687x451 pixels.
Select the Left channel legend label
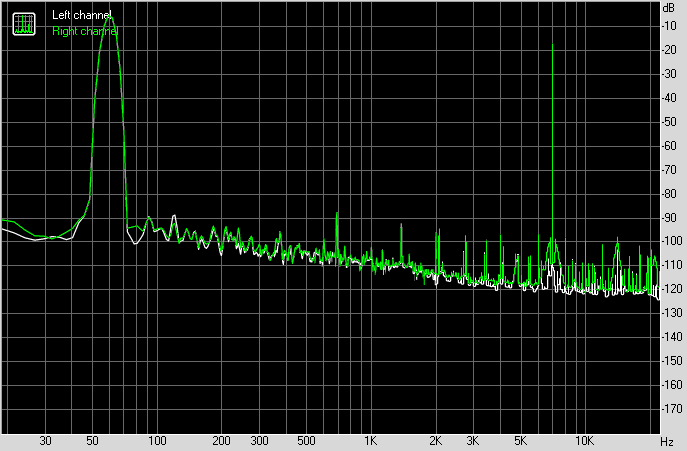coord(81,15)
